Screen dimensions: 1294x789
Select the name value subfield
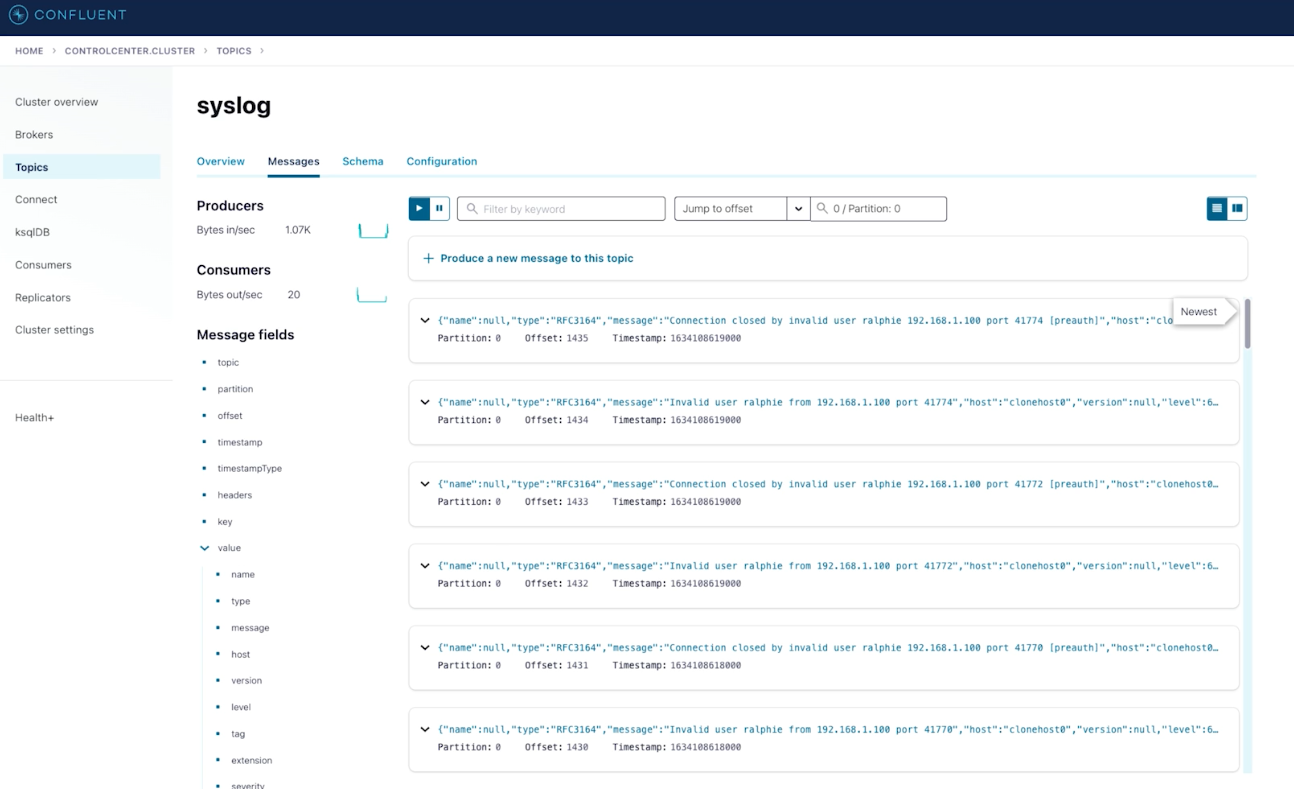pos(243,575)
